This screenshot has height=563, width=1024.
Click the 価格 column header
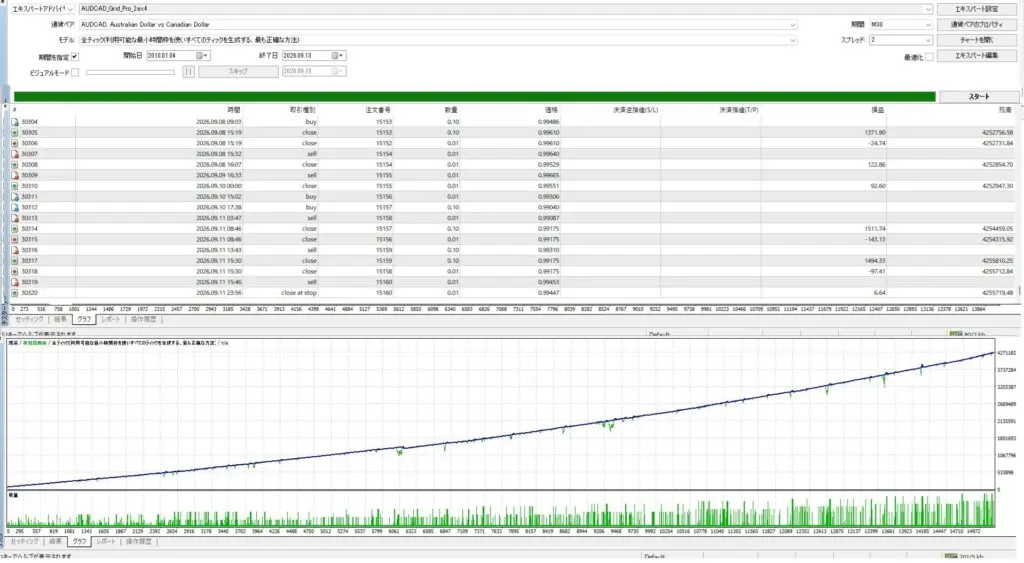pyautogui.click(x=552, y=110)
